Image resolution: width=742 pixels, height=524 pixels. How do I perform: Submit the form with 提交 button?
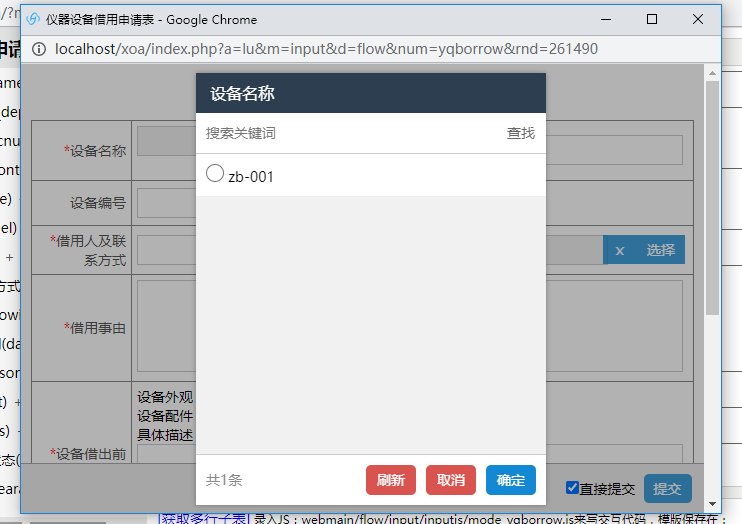click(x=667, y=488)
